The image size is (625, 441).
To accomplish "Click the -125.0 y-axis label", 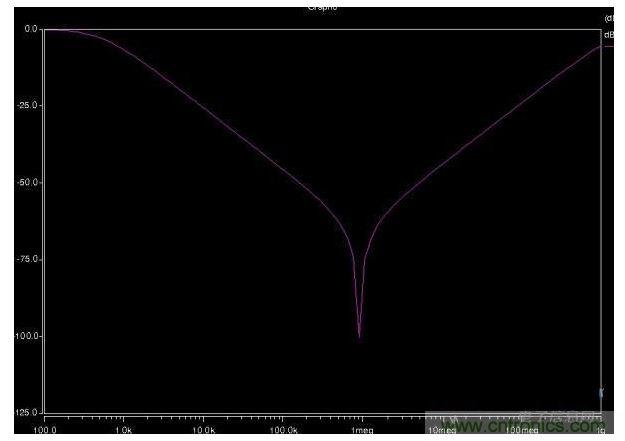I will coord(27,412).
